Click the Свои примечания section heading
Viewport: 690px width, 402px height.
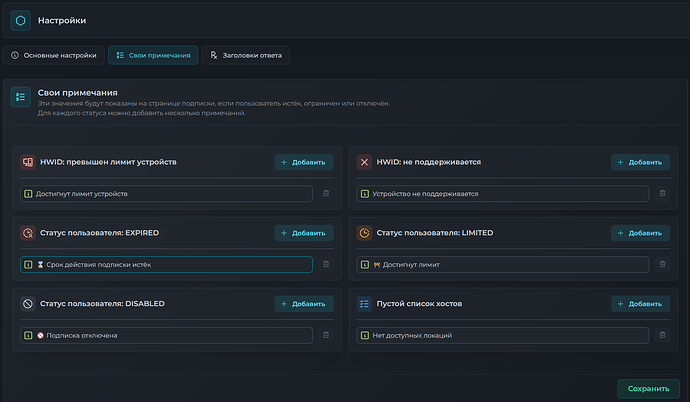[77, 93]
